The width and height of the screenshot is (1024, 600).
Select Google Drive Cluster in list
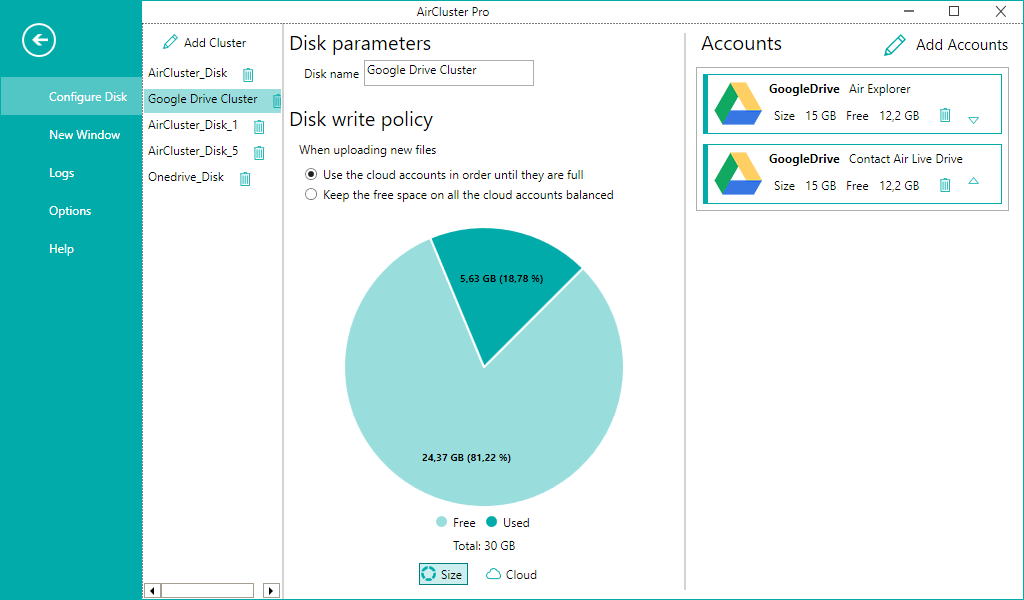[x=202, y=99]
